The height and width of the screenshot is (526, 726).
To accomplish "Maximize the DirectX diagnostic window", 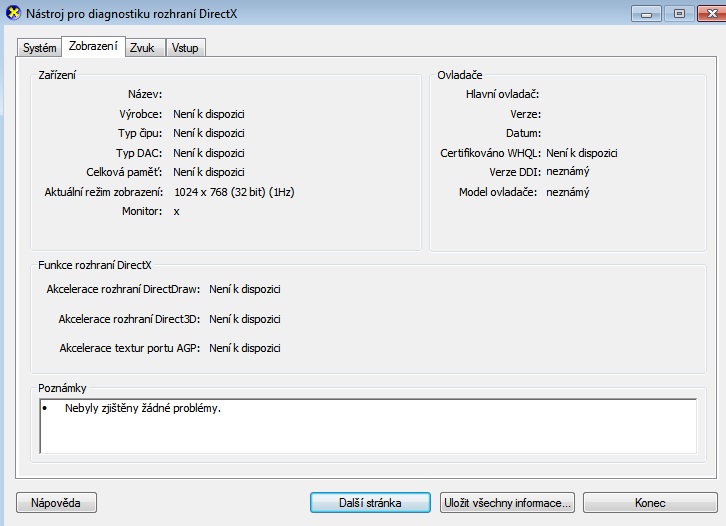I will pos(679,14).
